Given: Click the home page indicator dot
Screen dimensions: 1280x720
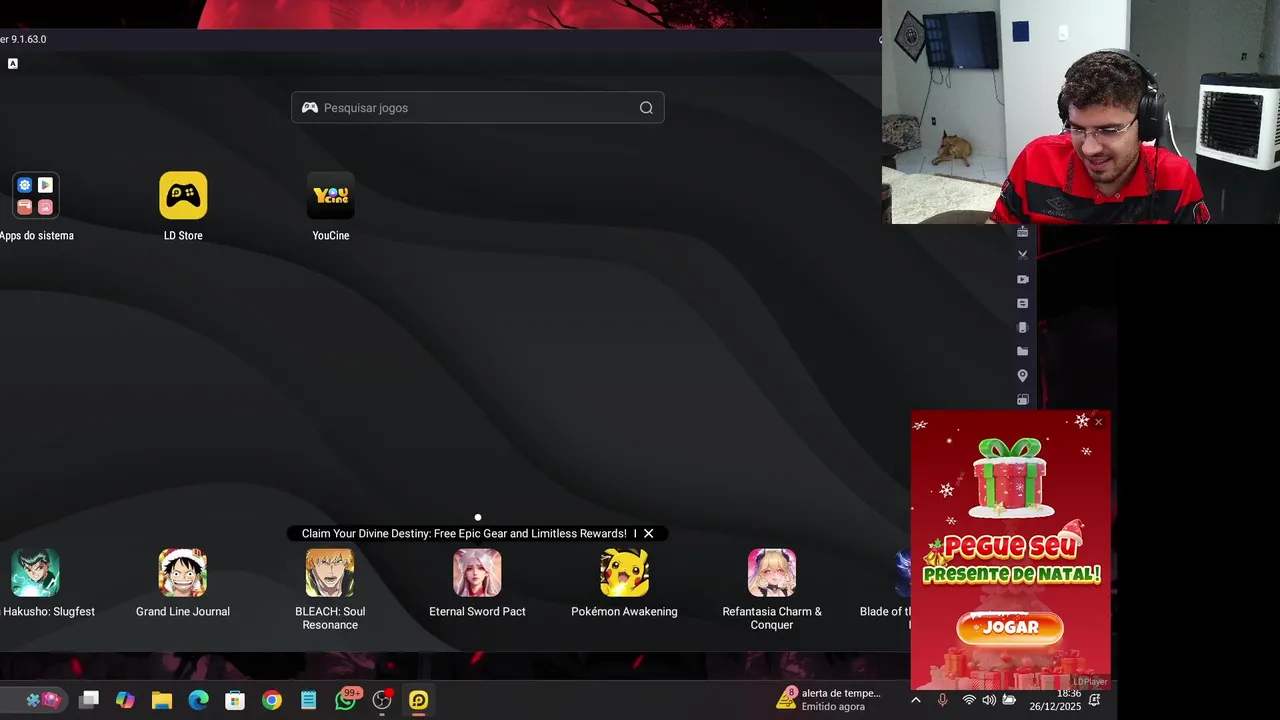Looking at the screenshot, I should point(478,517).
